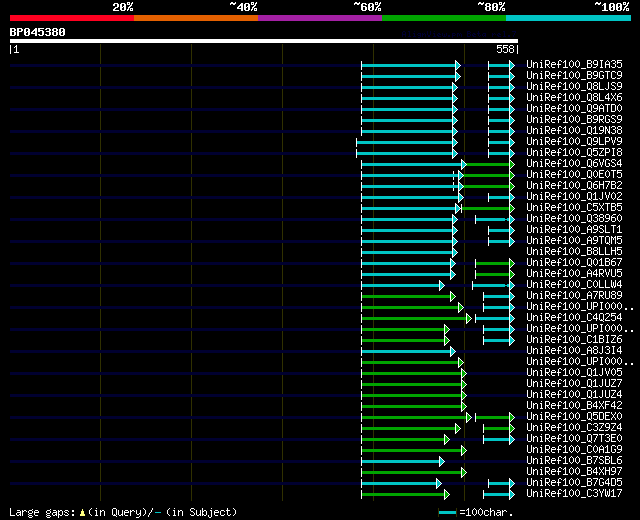The height and width of the screenshot is (520, 640).
Task: Click the UniRef100_A9SLT1 label
Action: point(574,230)
